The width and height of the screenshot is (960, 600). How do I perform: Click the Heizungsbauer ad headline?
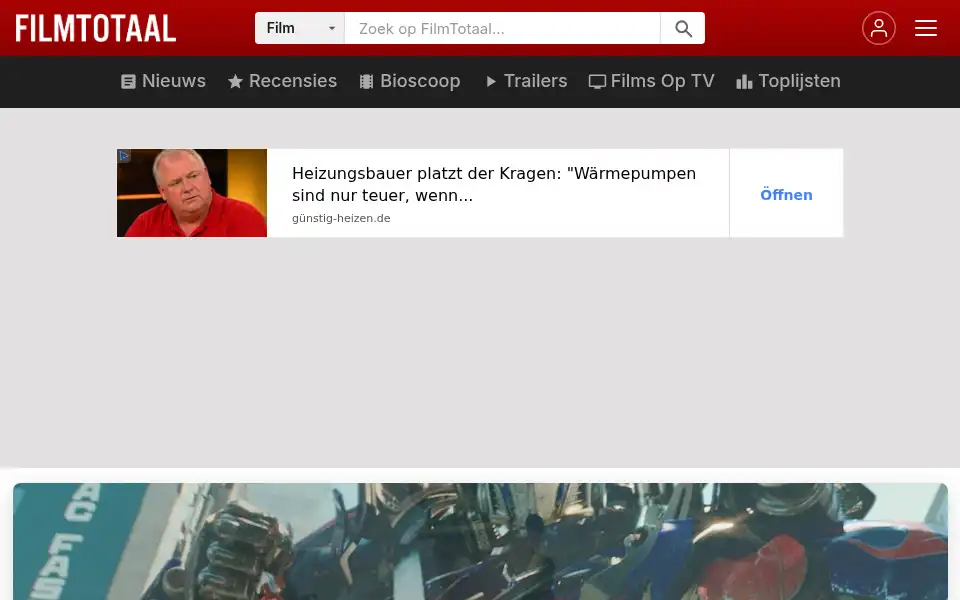click(x=493, y=184)
